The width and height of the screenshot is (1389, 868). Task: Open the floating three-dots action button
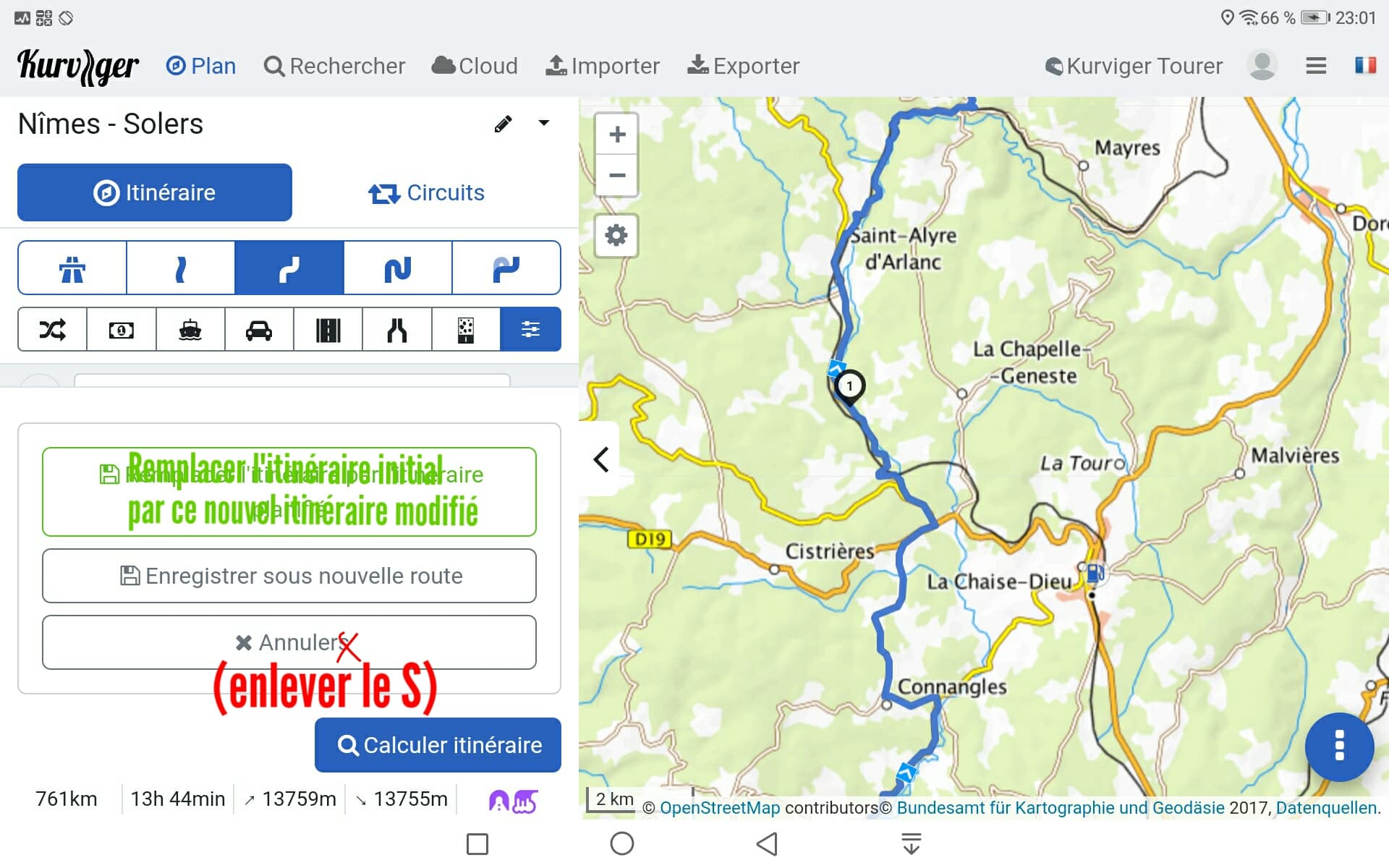tap(1339, 746)
